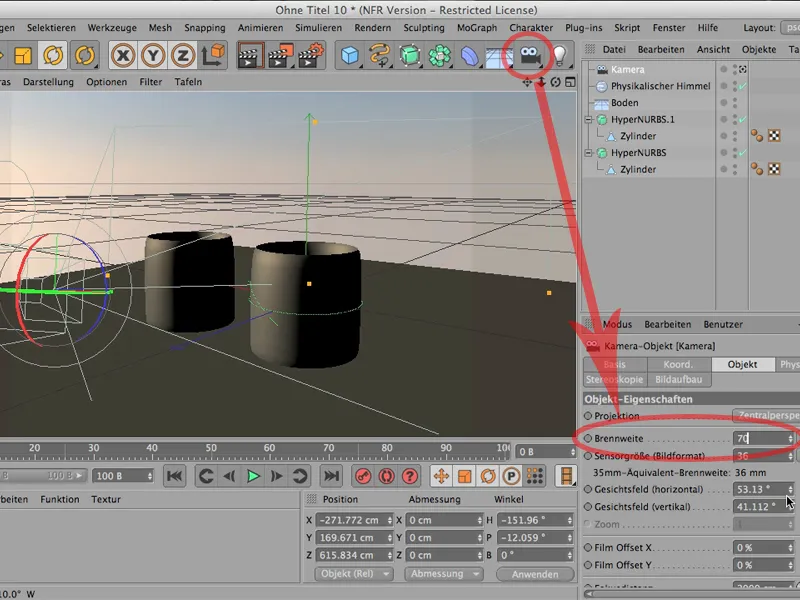The image size is (800, 600).
Task: Add a cube primitive object
Action: pos(350,55)
